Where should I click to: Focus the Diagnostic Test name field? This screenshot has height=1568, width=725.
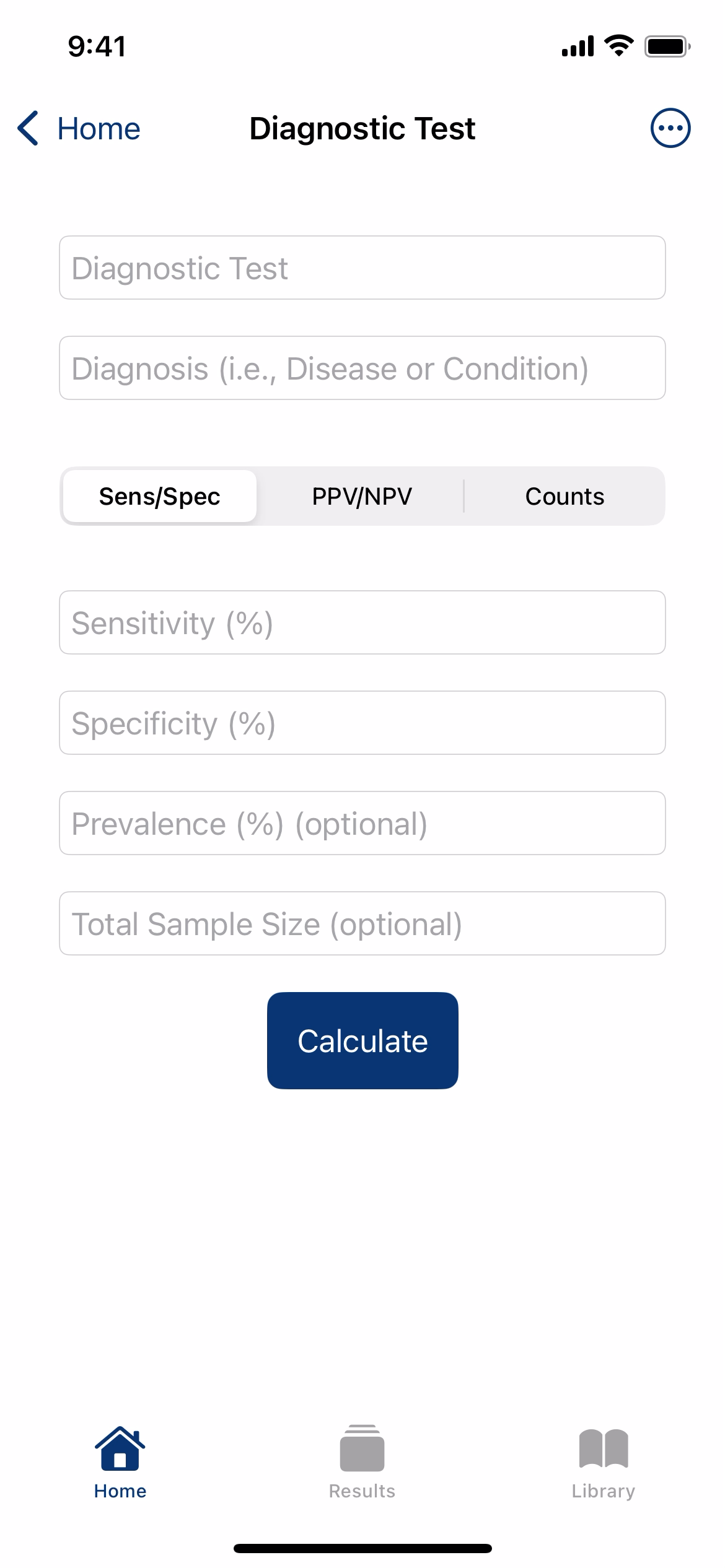[x=362, y=268]
